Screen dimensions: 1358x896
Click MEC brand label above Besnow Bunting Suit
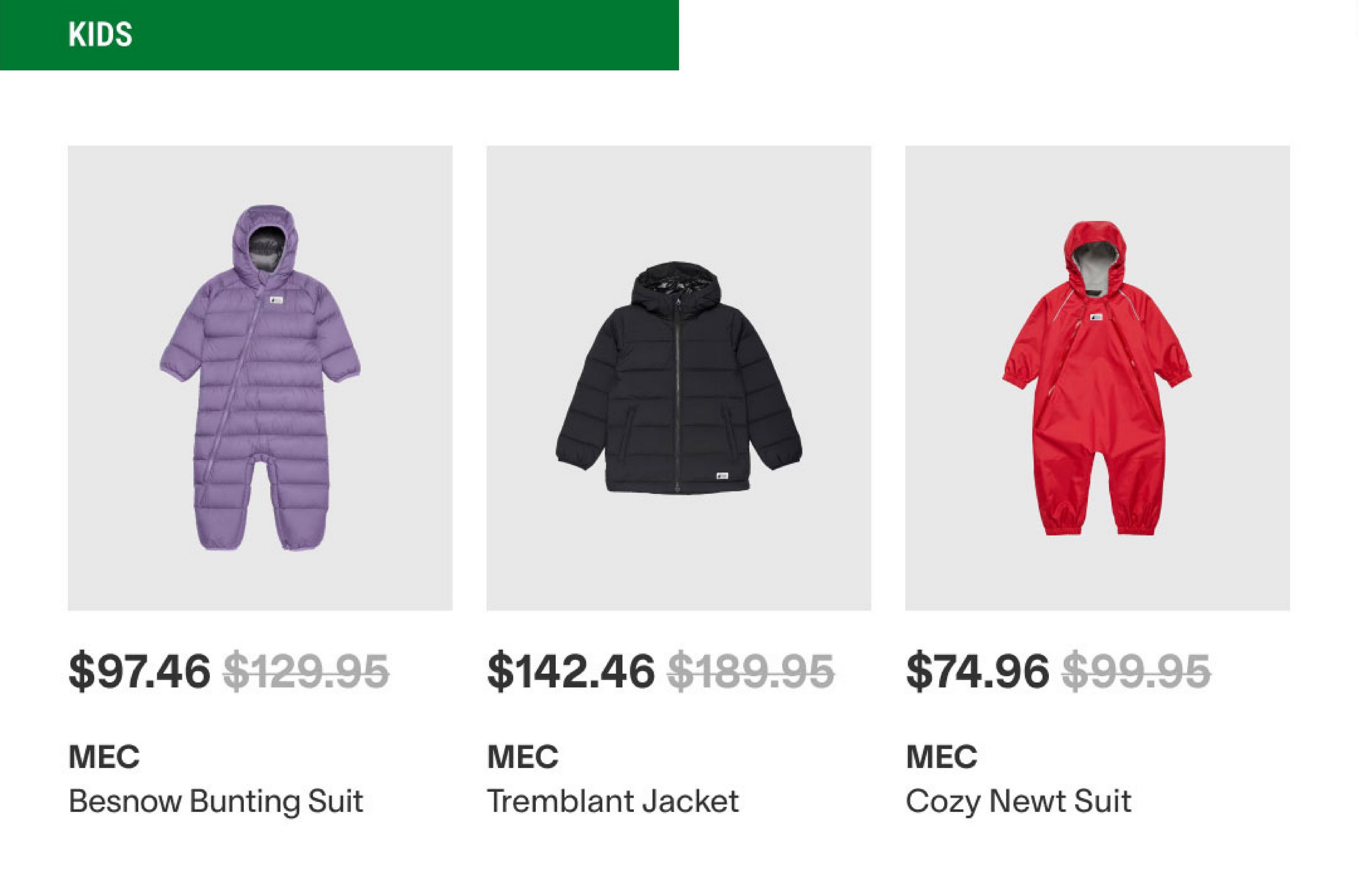(x=104, y=757)
